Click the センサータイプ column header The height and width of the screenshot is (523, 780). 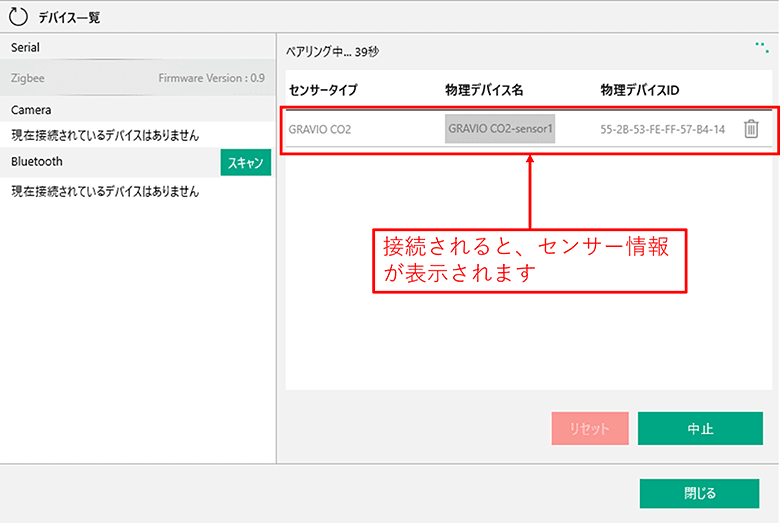click(x=323, y=90)
